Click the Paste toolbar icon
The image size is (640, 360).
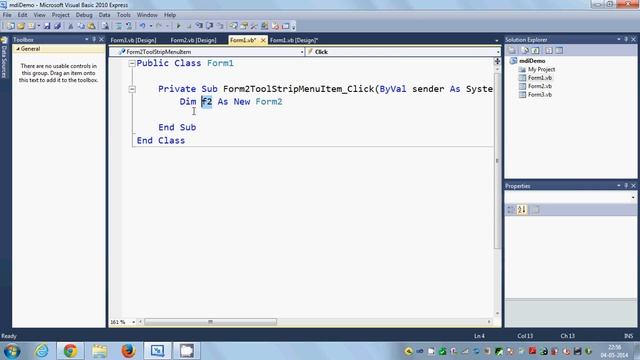point(91,26)
